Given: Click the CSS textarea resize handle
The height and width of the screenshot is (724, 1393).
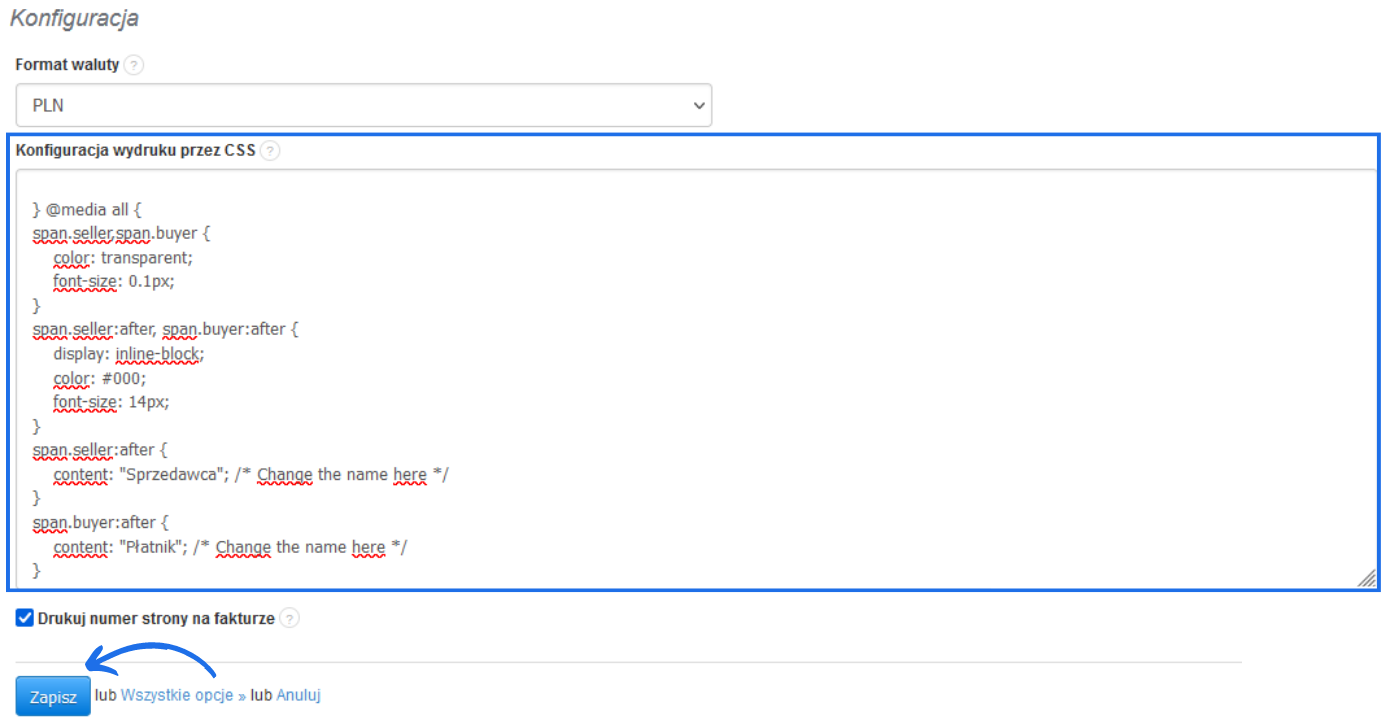Looking at the screenshot, I should (x=1366, y=579).
